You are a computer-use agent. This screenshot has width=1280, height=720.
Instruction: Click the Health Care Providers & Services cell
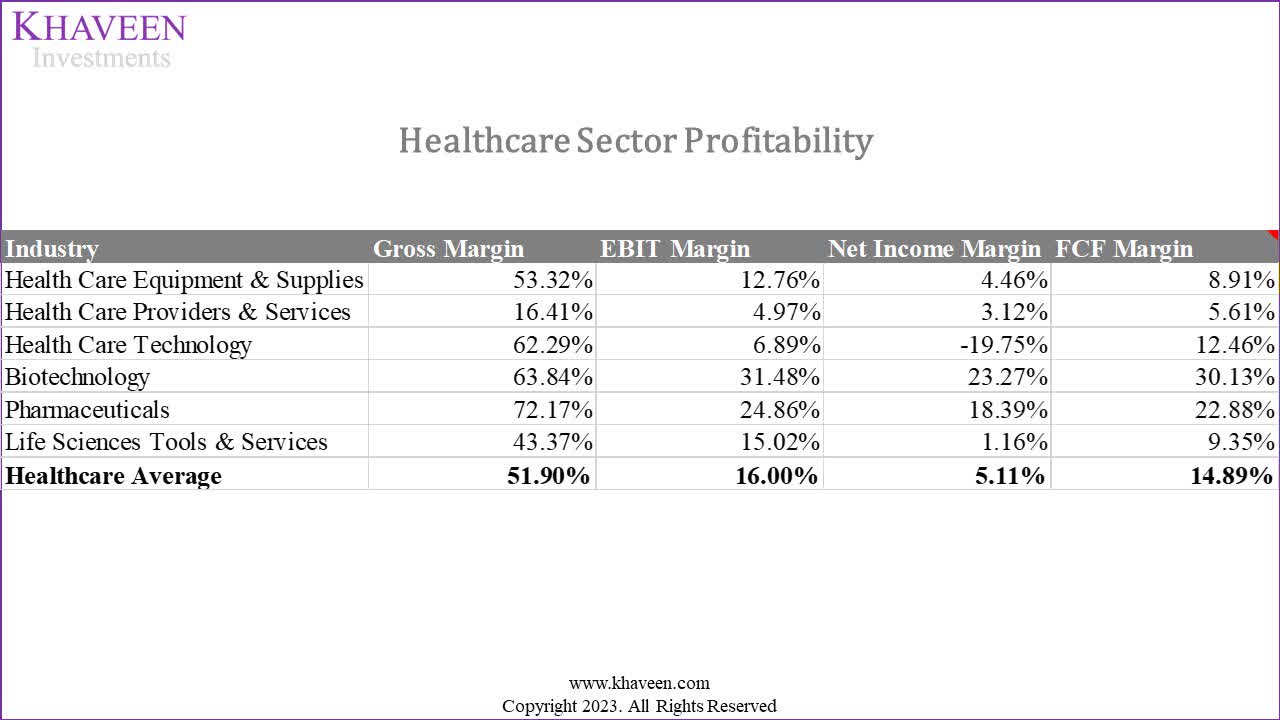click(x=178, y=312)
